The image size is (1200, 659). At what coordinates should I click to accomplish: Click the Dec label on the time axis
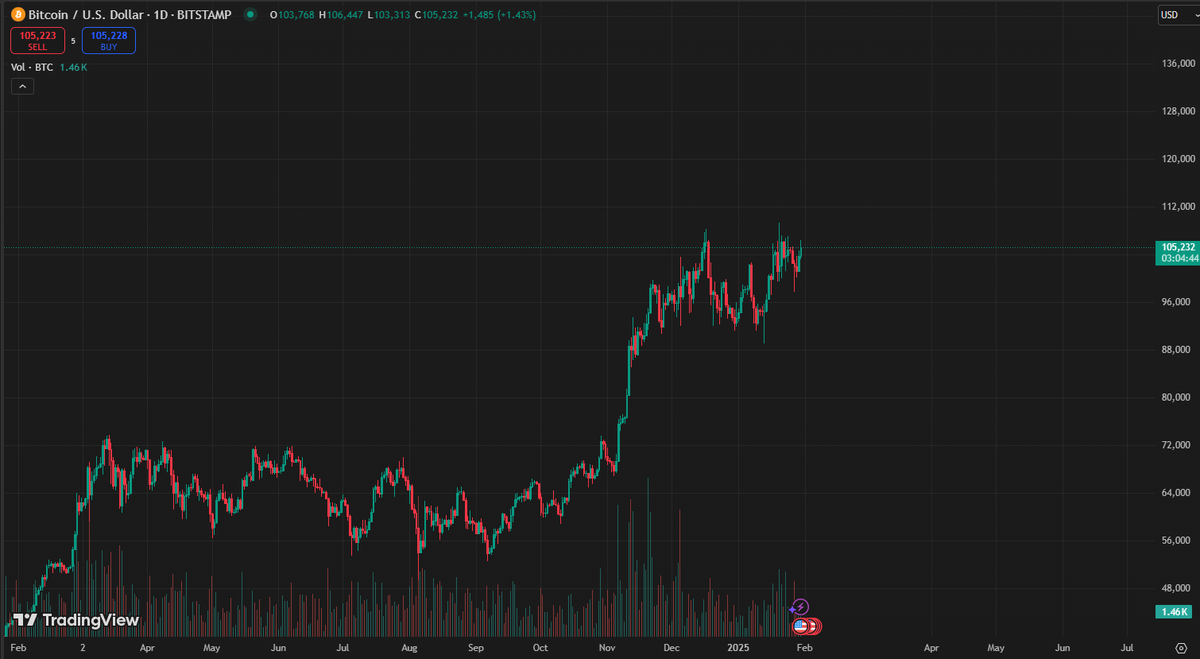coord(671,648)
